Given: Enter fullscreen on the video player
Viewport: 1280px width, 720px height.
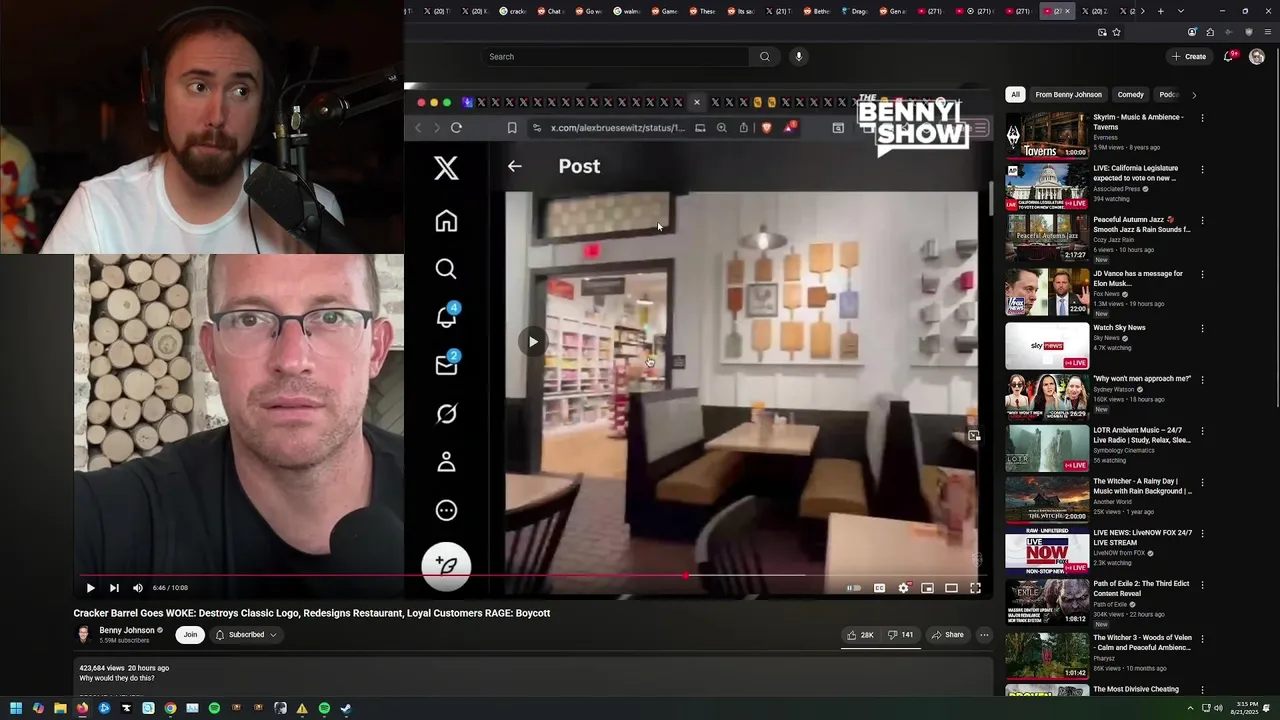Looking at the screenshot, I should tap(975, 588).
